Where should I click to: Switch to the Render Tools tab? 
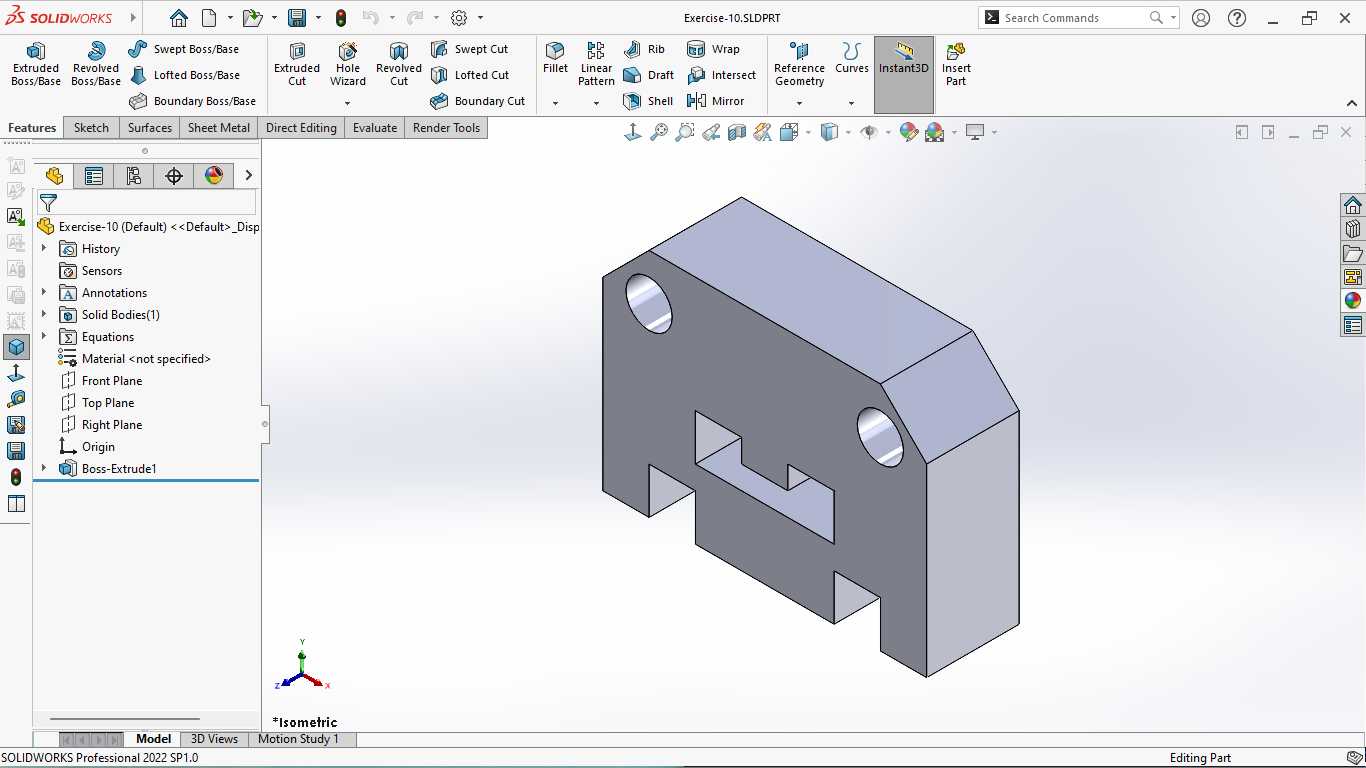(x=447, y=128)
